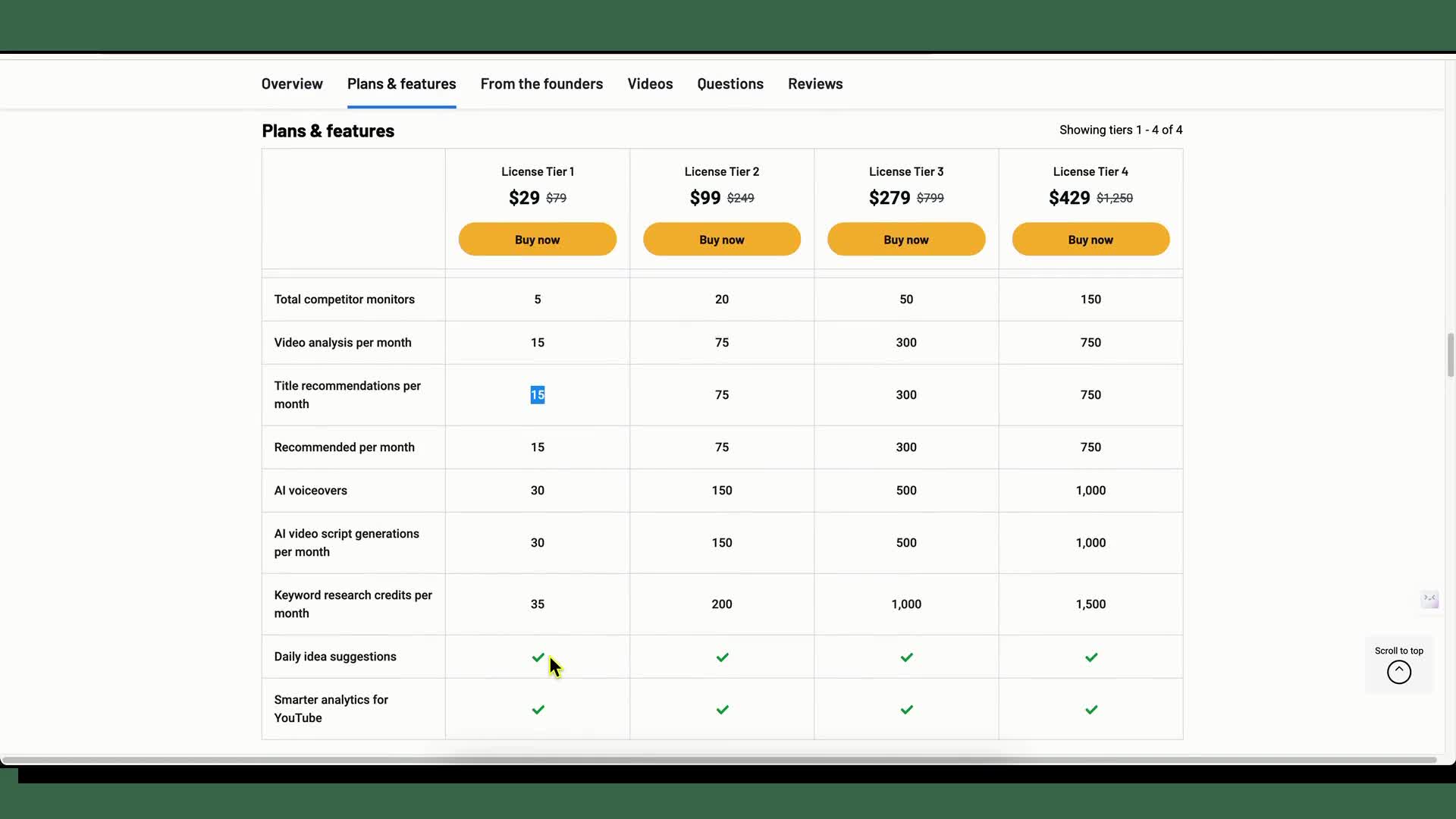Open the Overview tab

click(292, 84)
